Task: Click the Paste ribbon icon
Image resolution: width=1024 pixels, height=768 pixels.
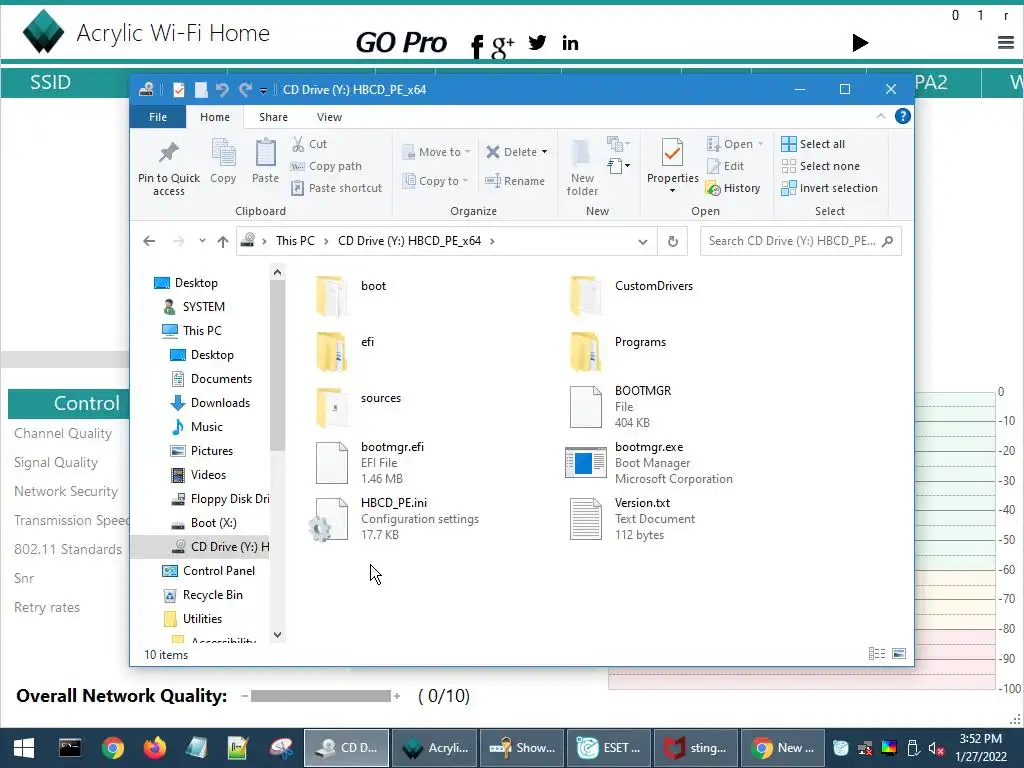Action: pos(265,153)
